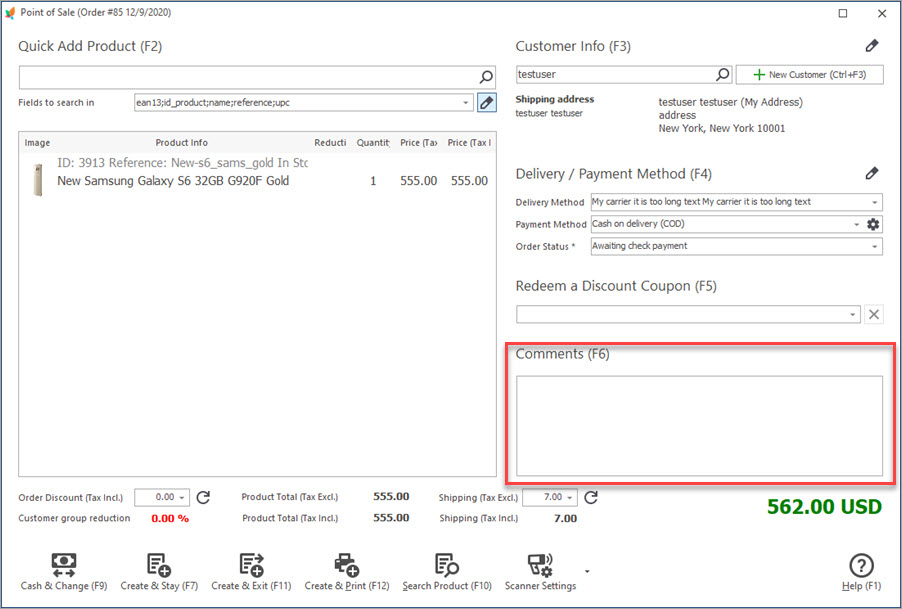Refresh the shipping cost value
902x609 pixels.
point(591,497)
